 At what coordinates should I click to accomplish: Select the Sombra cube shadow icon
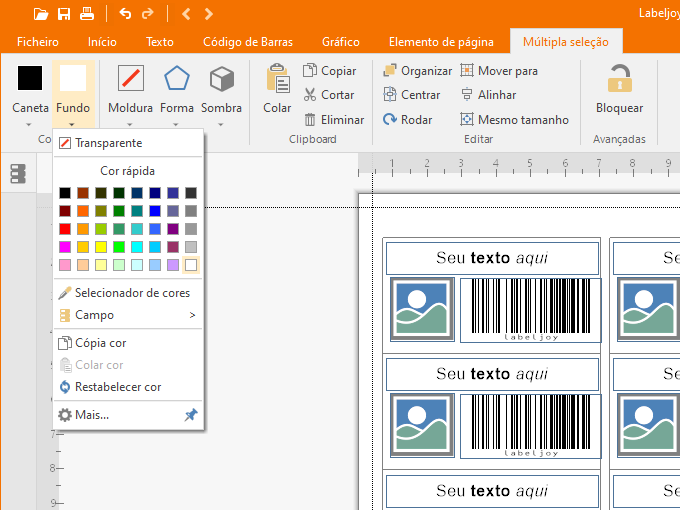coord(222,79)
